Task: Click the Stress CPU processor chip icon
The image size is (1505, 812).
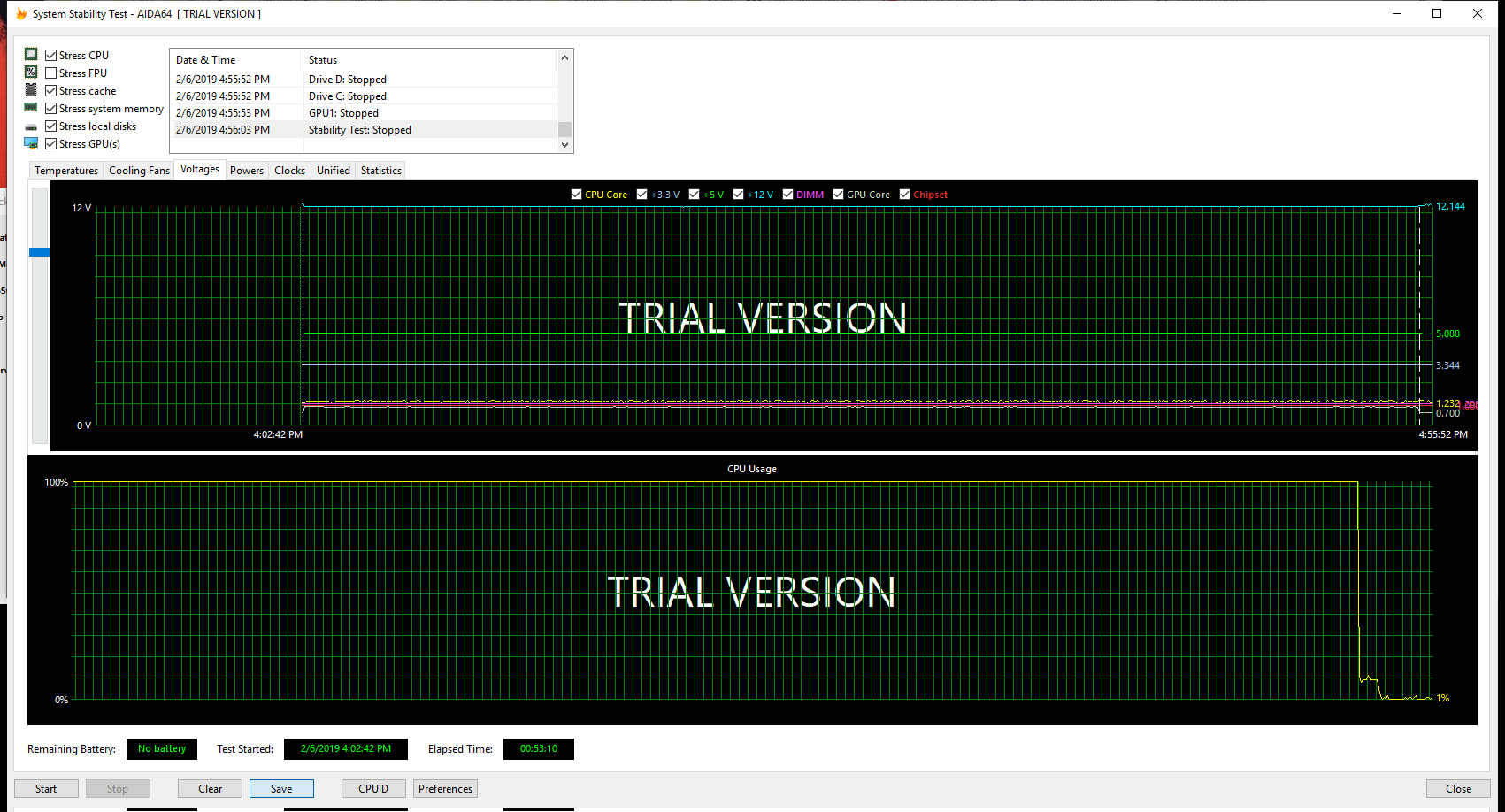Action: pos(31,54)
